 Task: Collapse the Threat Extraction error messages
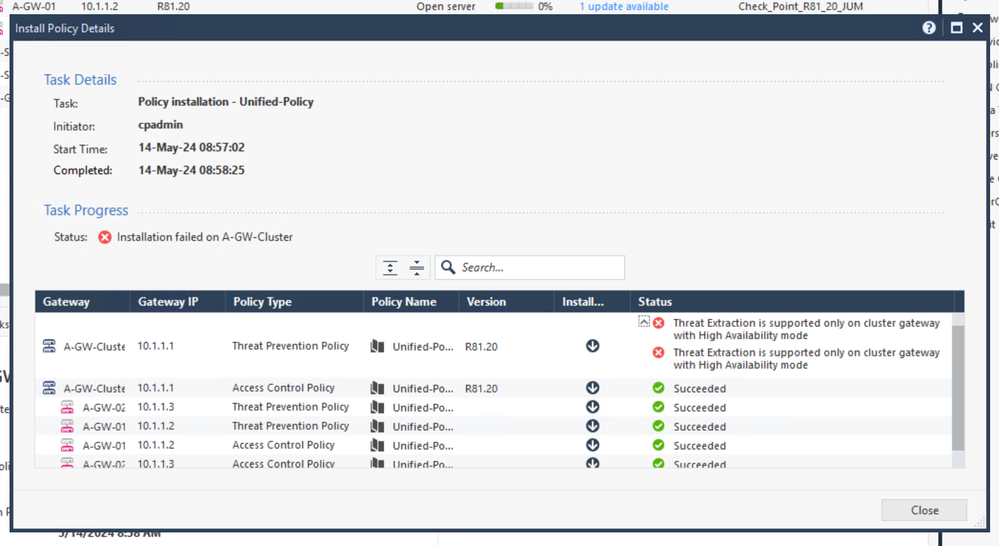pyautogui.click(x=644, y=322)
